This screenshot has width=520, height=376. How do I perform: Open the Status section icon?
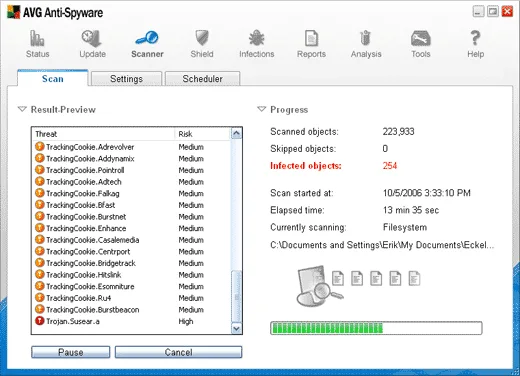point(37,38)
